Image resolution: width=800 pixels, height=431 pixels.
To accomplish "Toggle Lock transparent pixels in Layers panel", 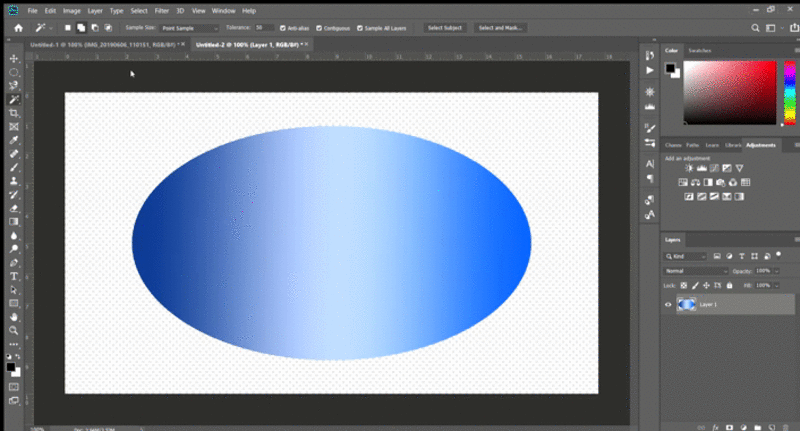I will (x=684, y=286).
